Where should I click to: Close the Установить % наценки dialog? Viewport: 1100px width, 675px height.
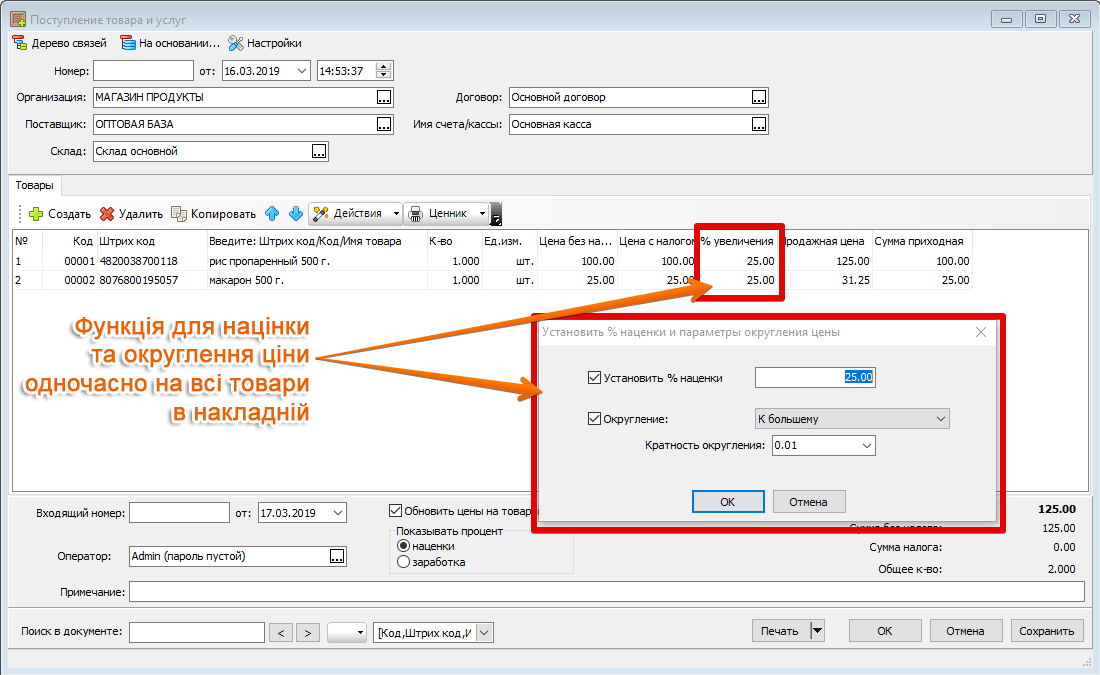[x=981, y=333]
